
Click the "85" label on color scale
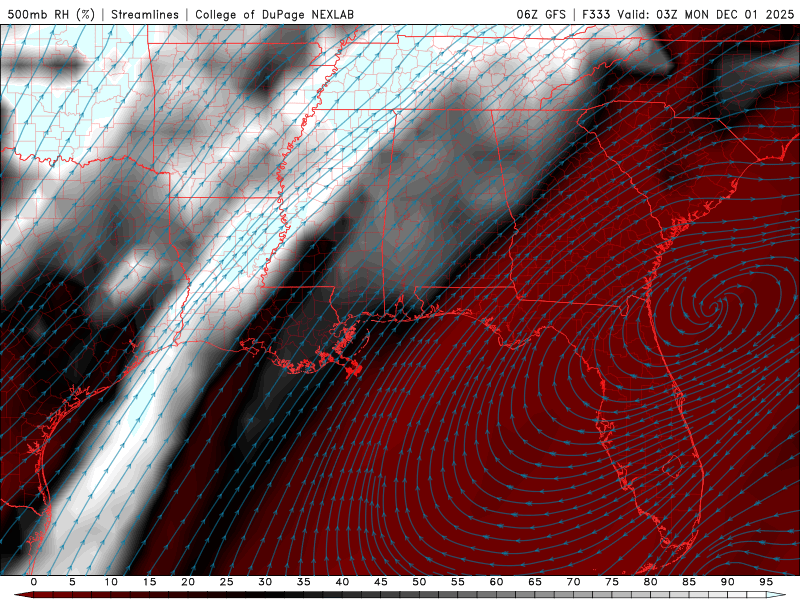(x=689, y=582)
